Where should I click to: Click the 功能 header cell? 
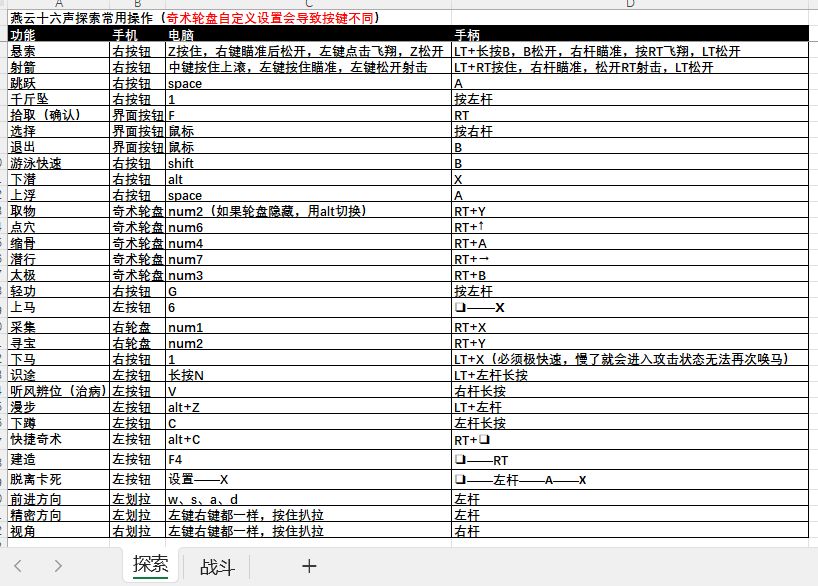click(58, 35)
